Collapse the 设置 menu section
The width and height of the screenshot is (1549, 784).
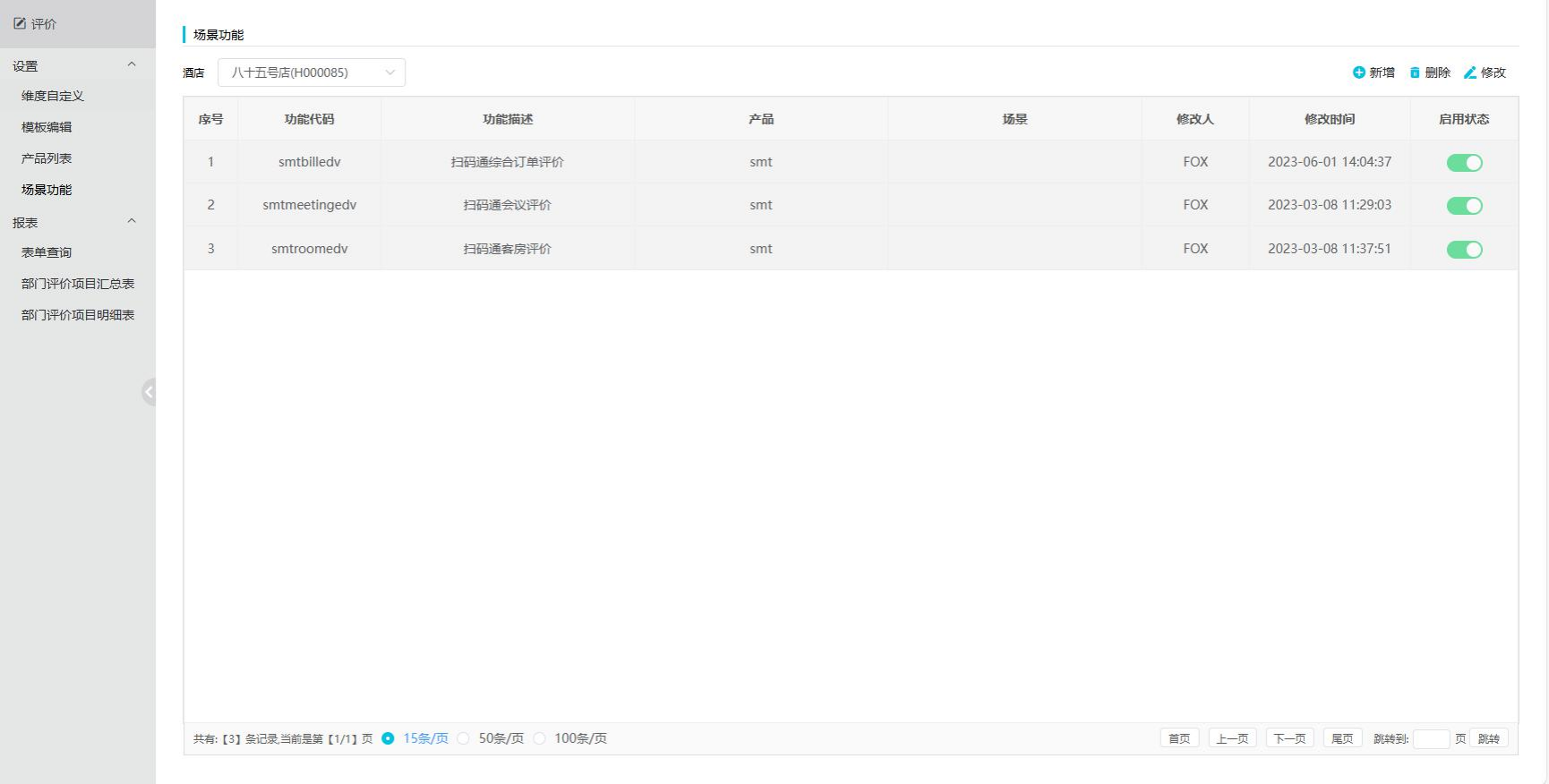click(132, 65)
